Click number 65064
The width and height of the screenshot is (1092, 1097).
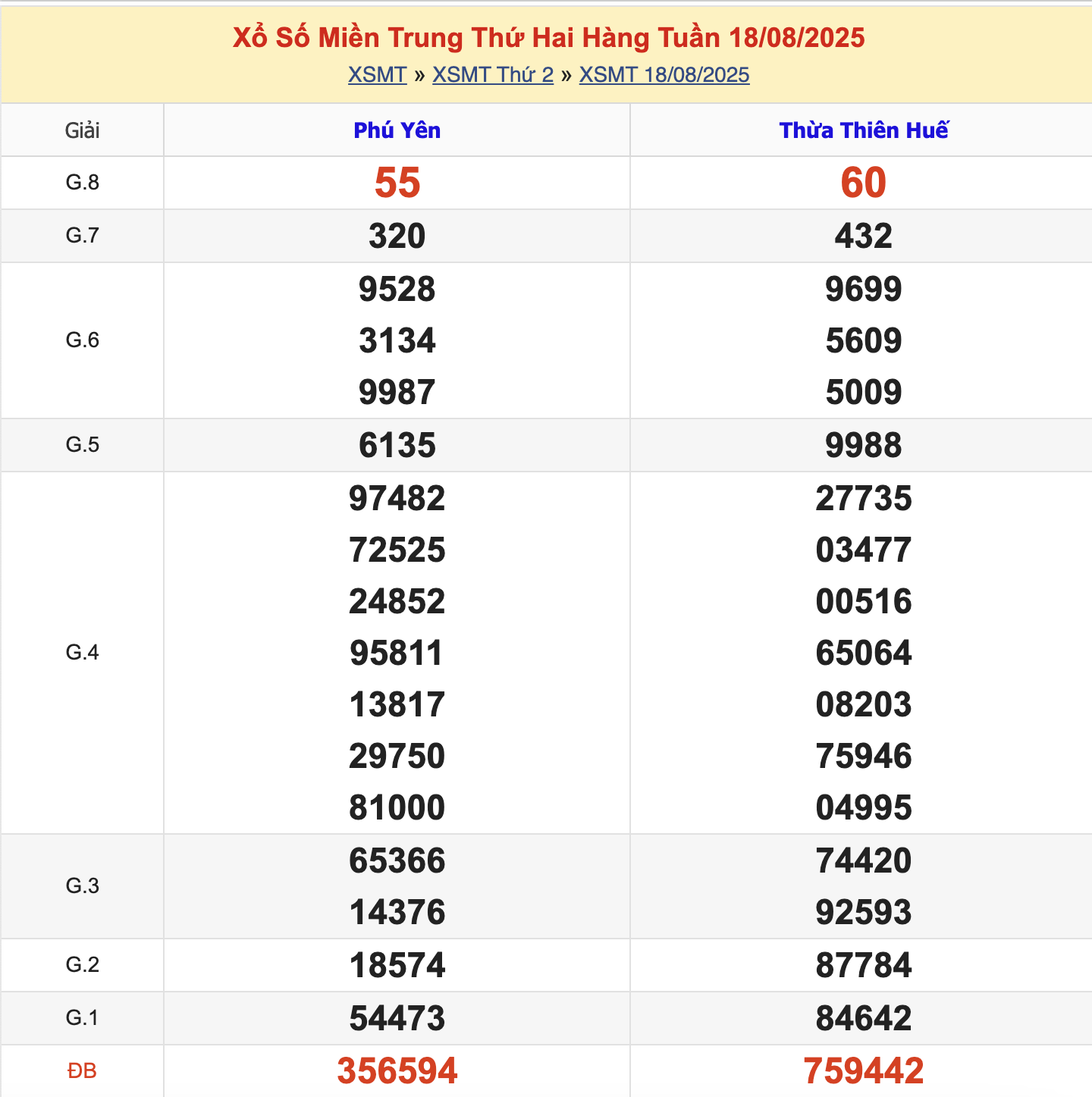click(x=864, y=653)
